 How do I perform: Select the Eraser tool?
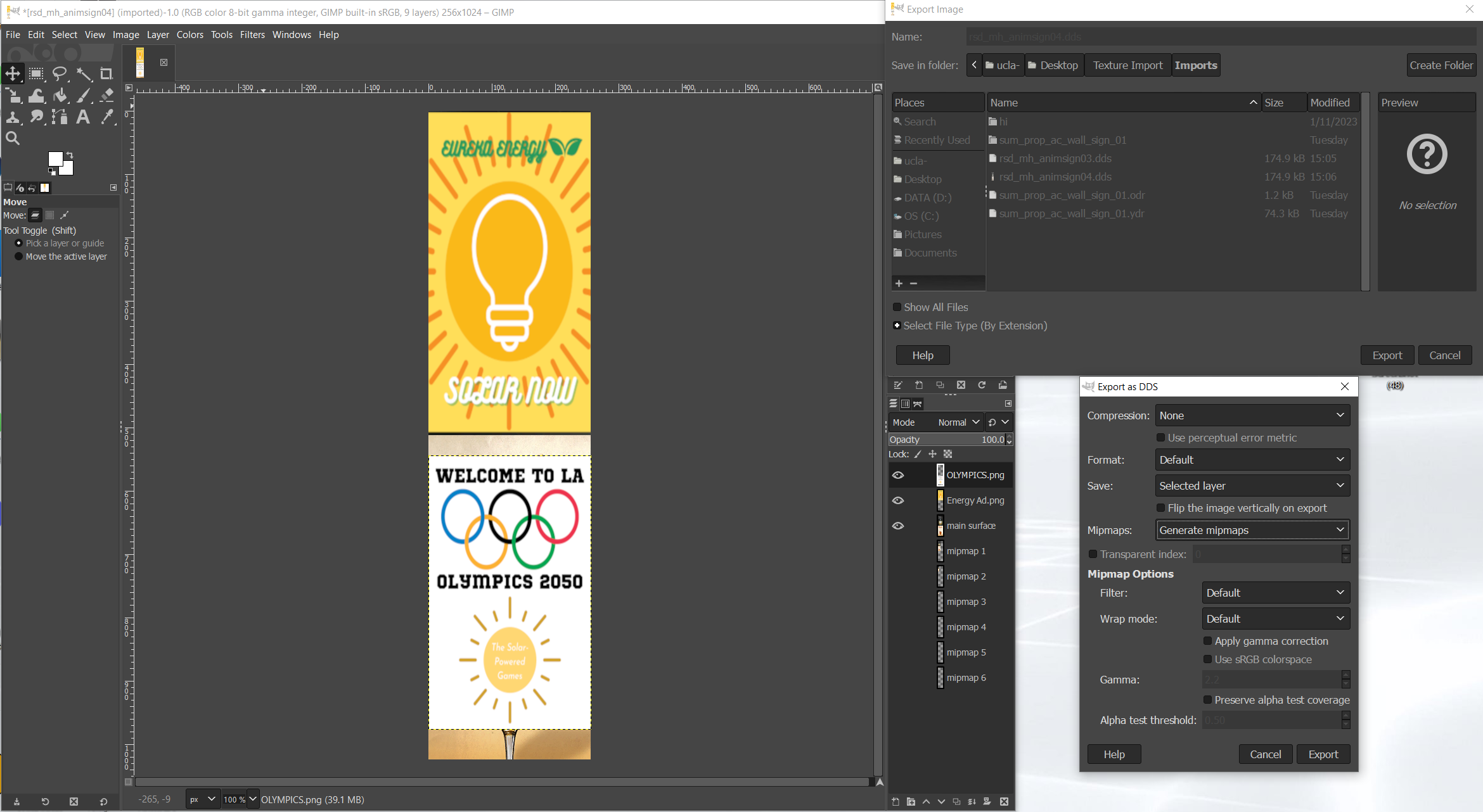(107, 96)
